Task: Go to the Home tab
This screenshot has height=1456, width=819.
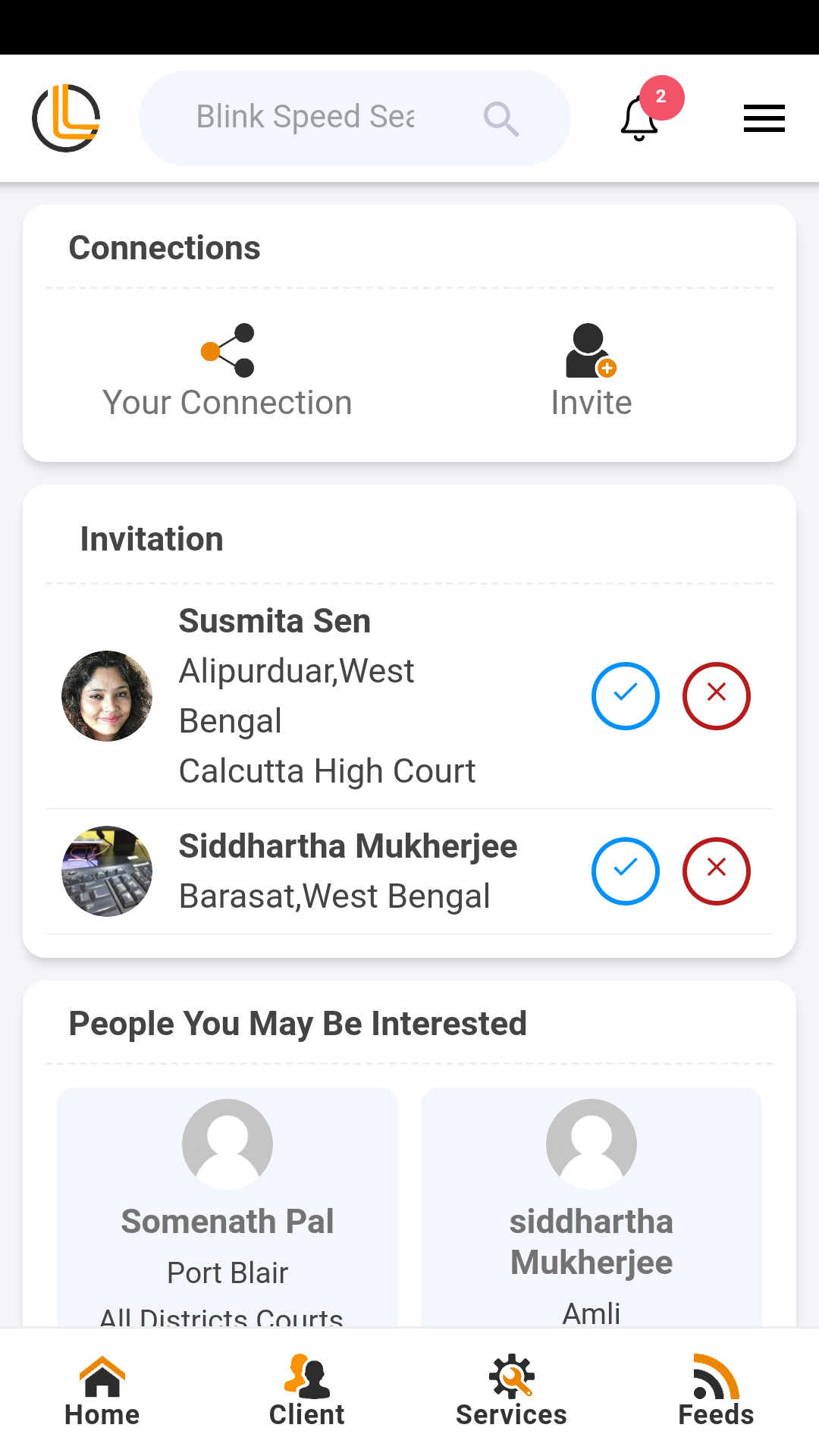Action: [102, 1391]
